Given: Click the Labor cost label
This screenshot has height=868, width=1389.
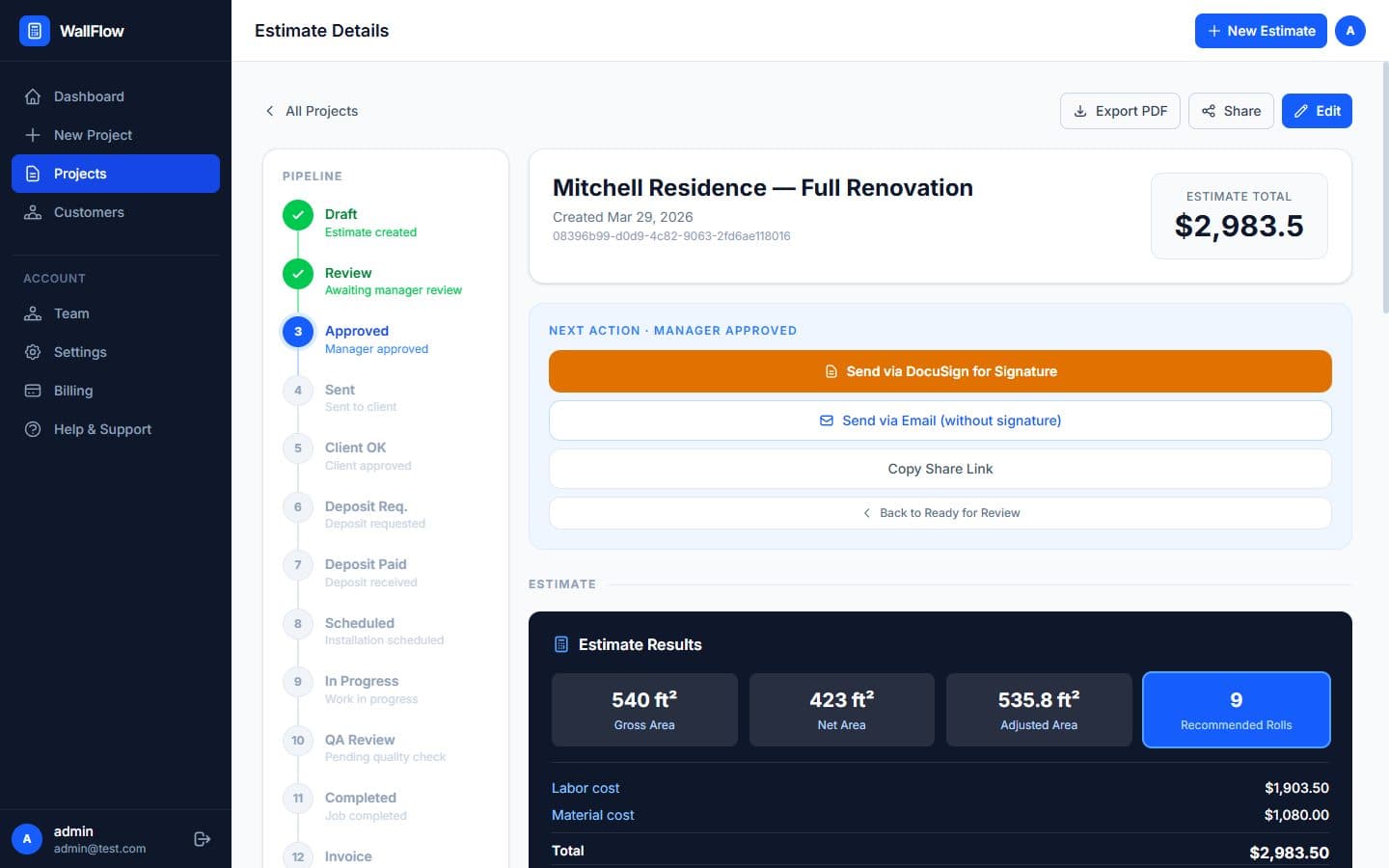Looking at the screenshot, I should click(x=586, y=788).
